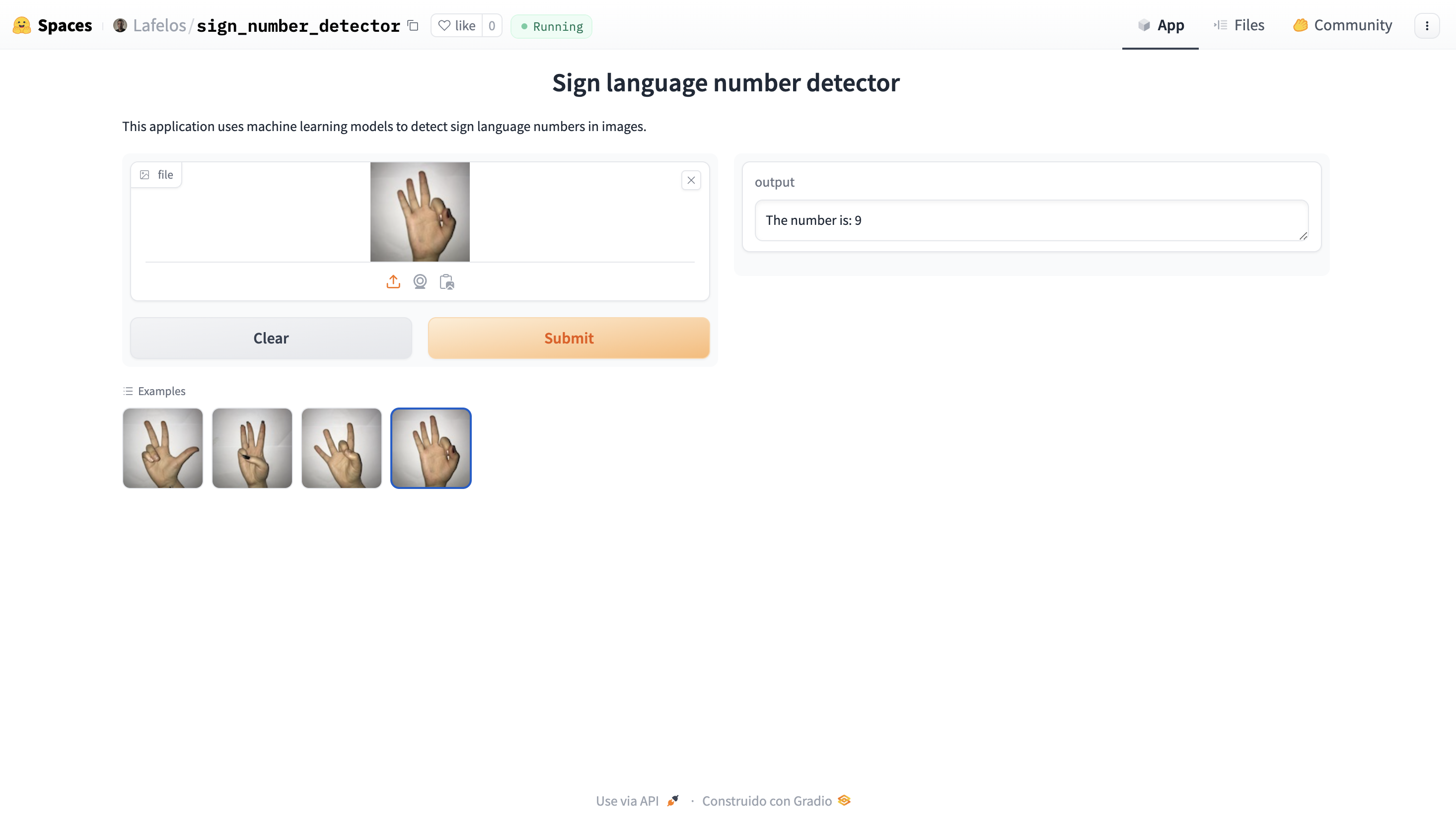Click the file label image icon
This screenshot has width=1456, height=827.
click(145, 175)
